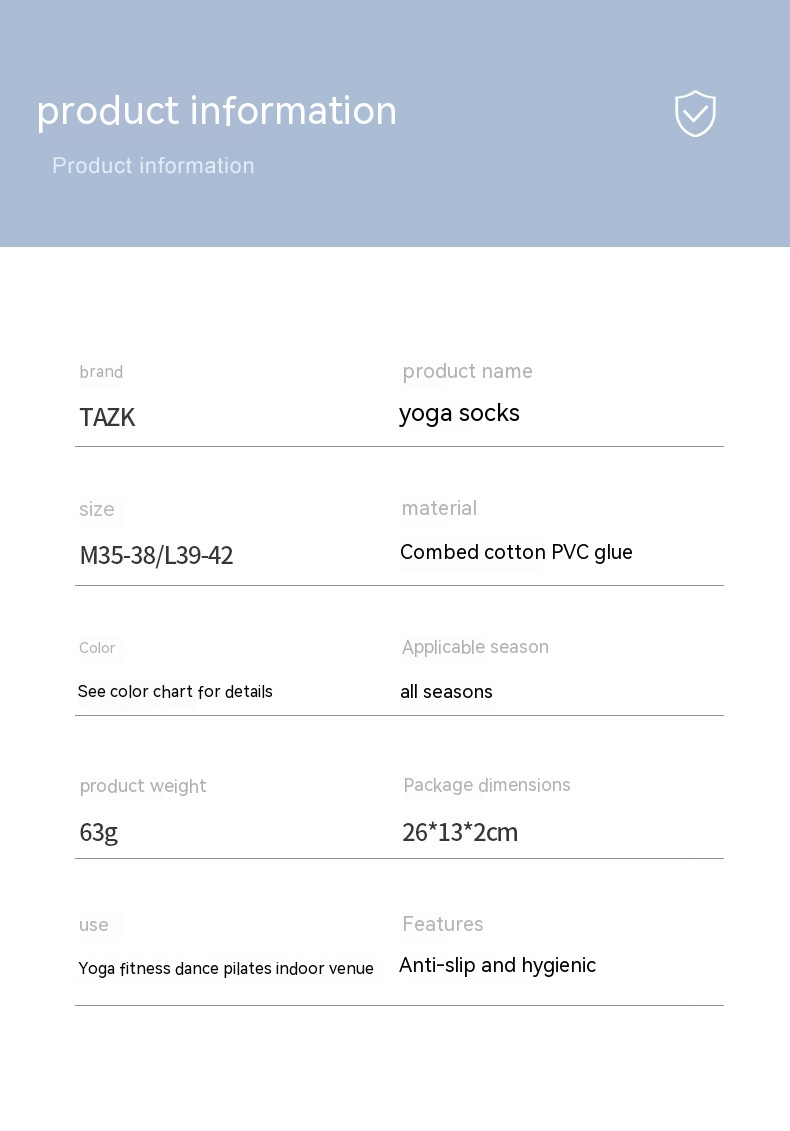Click the "Applicable season" label
Screen dimensions: 790x1131
[475, 647]
